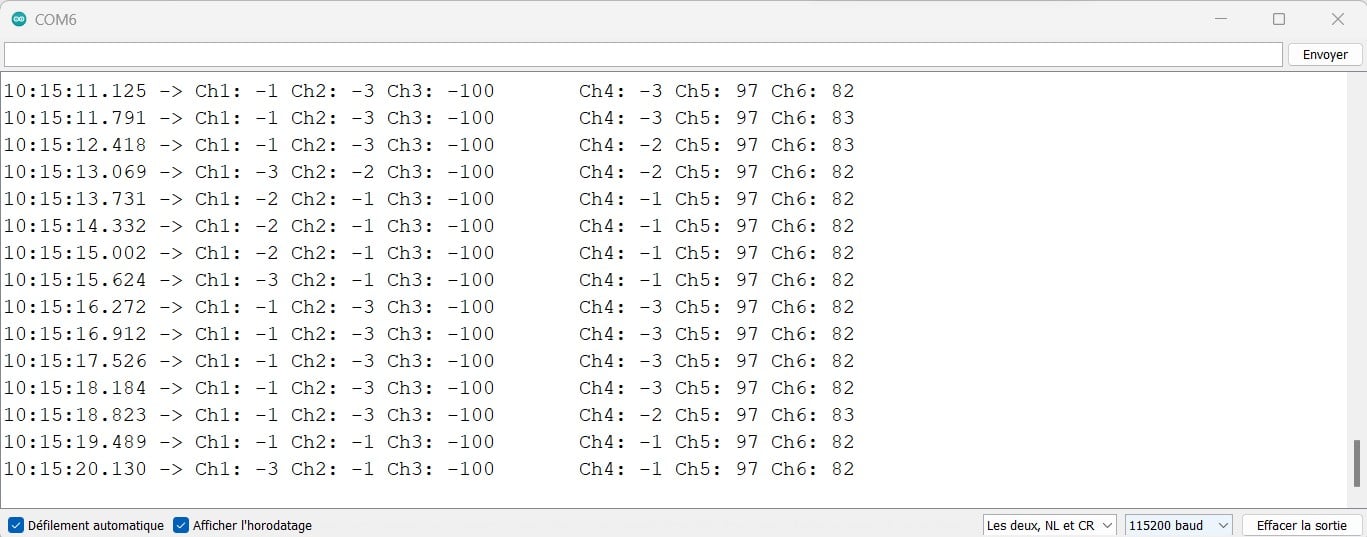This screenshot has width=1367, height=537.
Task: Click the output line at 10:15:15.624
Action: click(x=428, y=280)
